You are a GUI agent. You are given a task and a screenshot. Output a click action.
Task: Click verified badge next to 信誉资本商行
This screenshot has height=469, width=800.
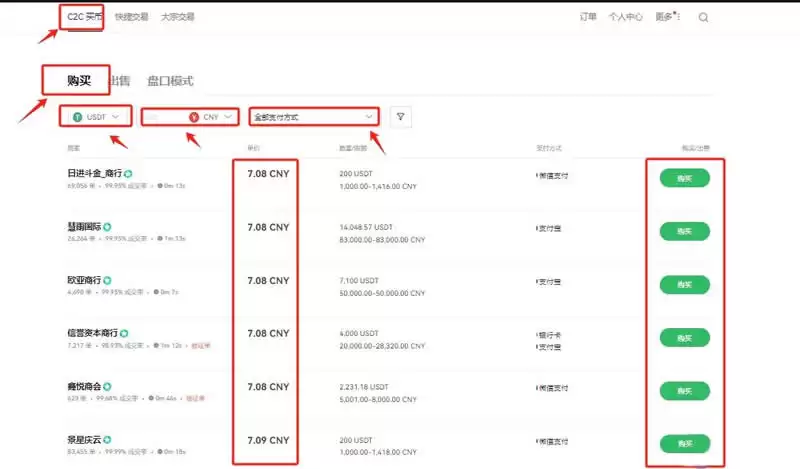[125, 333]
